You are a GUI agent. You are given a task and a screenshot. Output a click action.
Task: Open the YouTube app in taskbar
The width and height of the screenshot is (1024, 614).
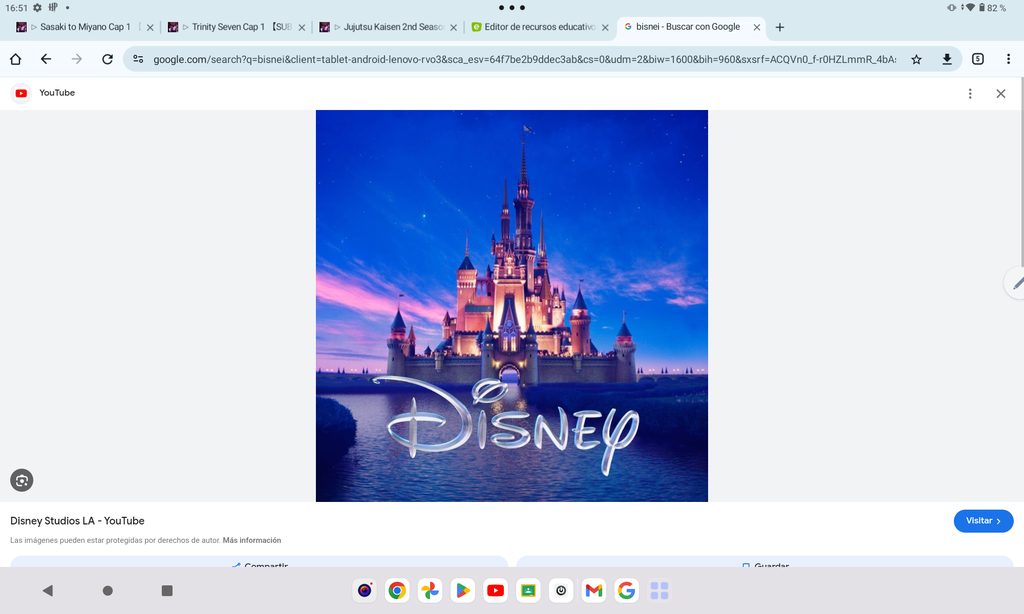pyautogui.click(x=495, y=590)
